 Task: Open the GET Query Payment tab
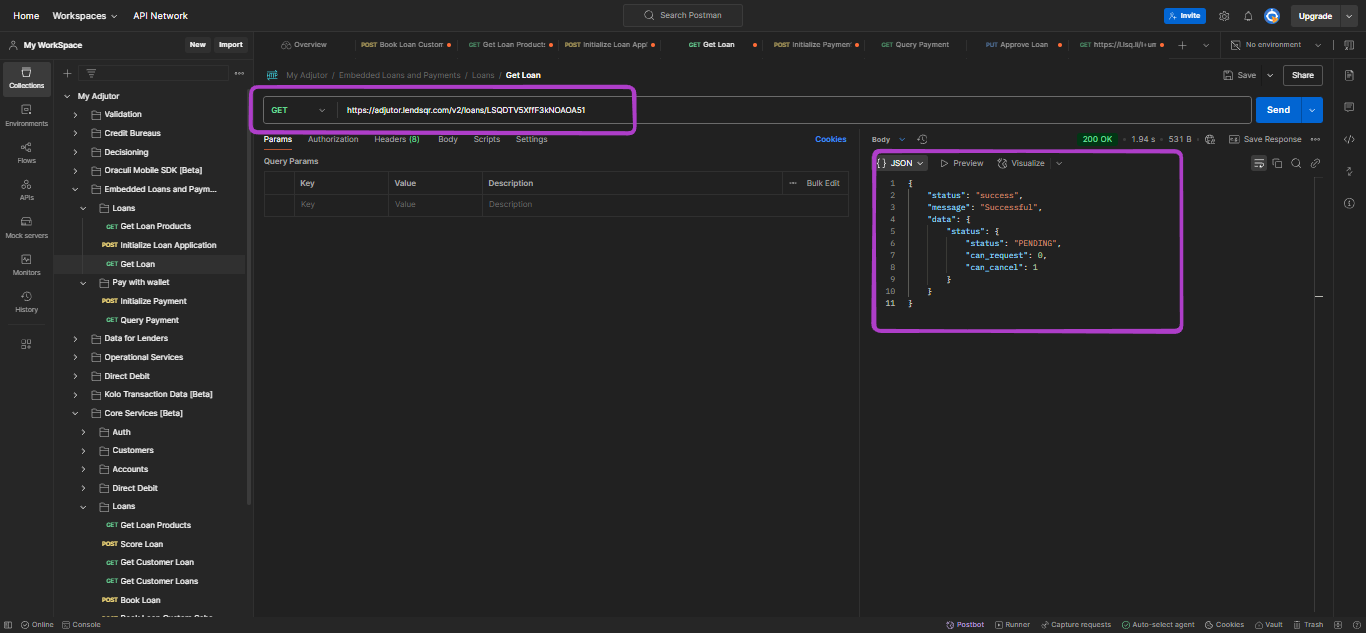pos(915,45)
